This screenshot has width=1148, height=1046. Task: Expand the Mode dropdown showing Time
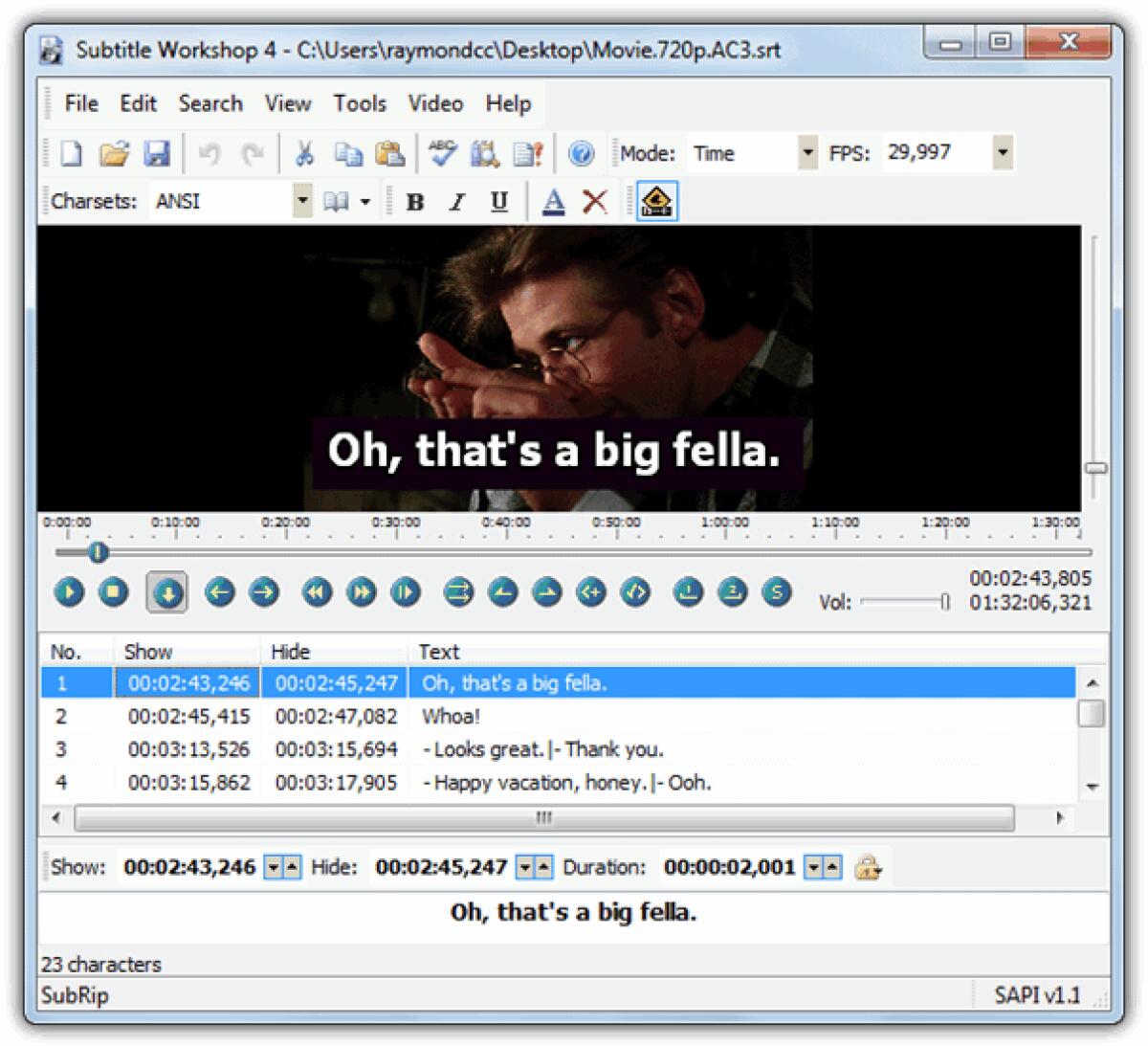(x=808, y=153)
